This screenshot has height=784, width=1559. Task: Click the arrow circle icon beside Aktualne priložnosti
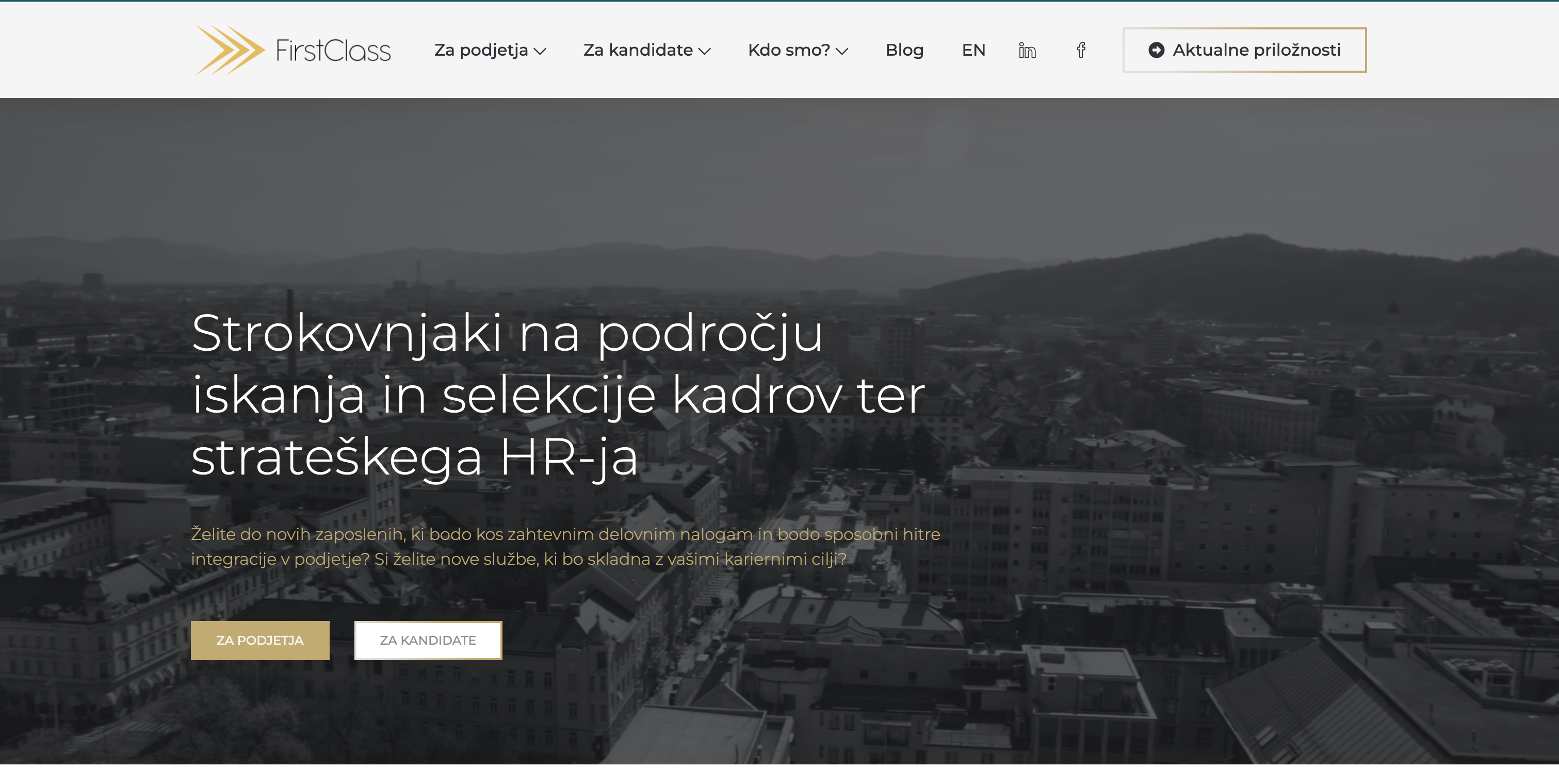(1156, 50)
